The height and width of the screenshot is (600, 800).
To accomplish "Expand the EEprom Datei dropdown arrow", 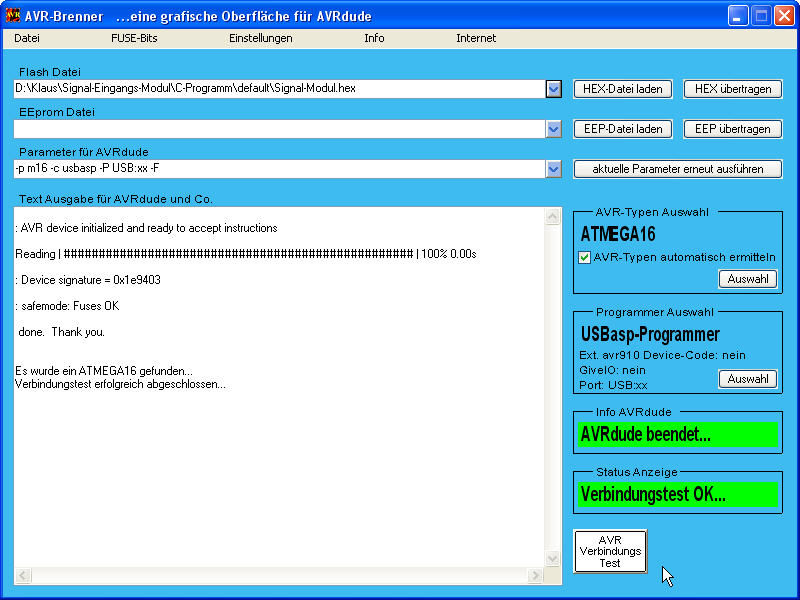I will [554, 129].
